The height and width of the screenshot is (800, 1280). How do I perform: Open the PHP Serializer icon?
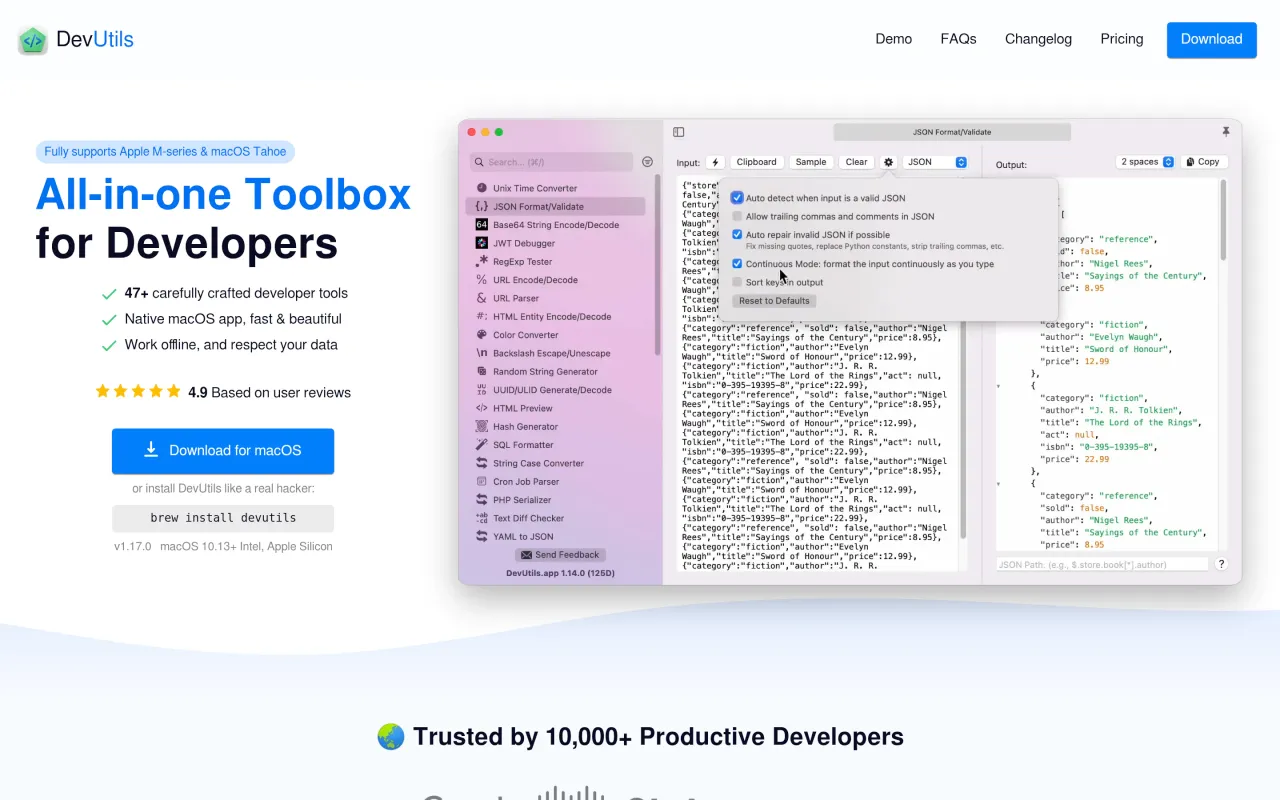[x=482, y=500]
